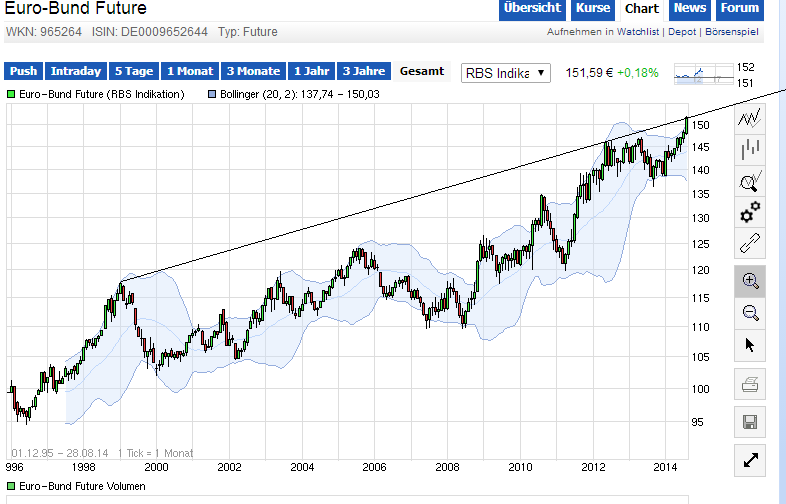The image size is (786, 504).
Task: Click the blue Bollinger legend color swatch
Action: click(212, 94)
